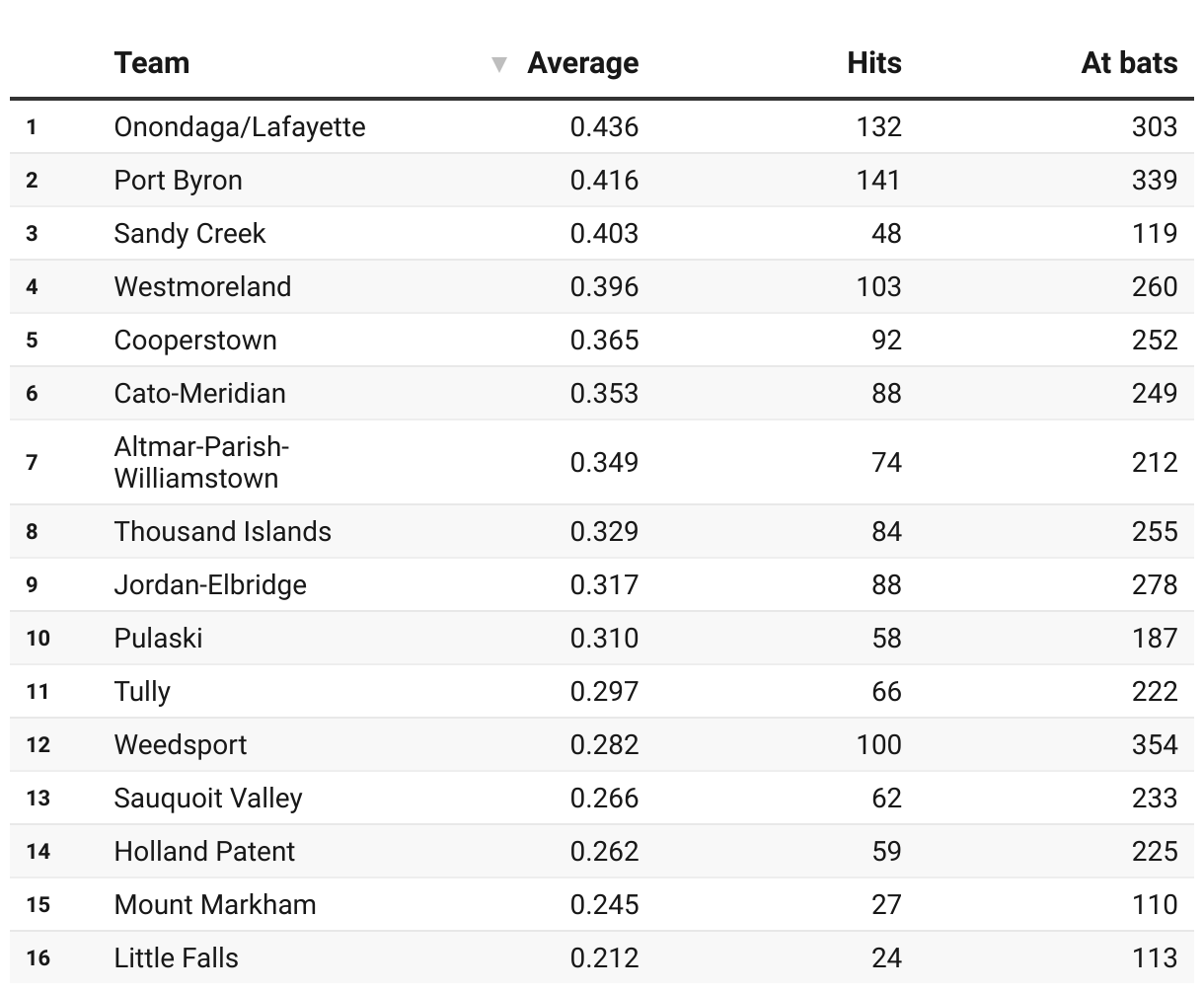Select the Cooperstown team entry
Viewport: 1204px width, 993px height.
pos(195,341)
